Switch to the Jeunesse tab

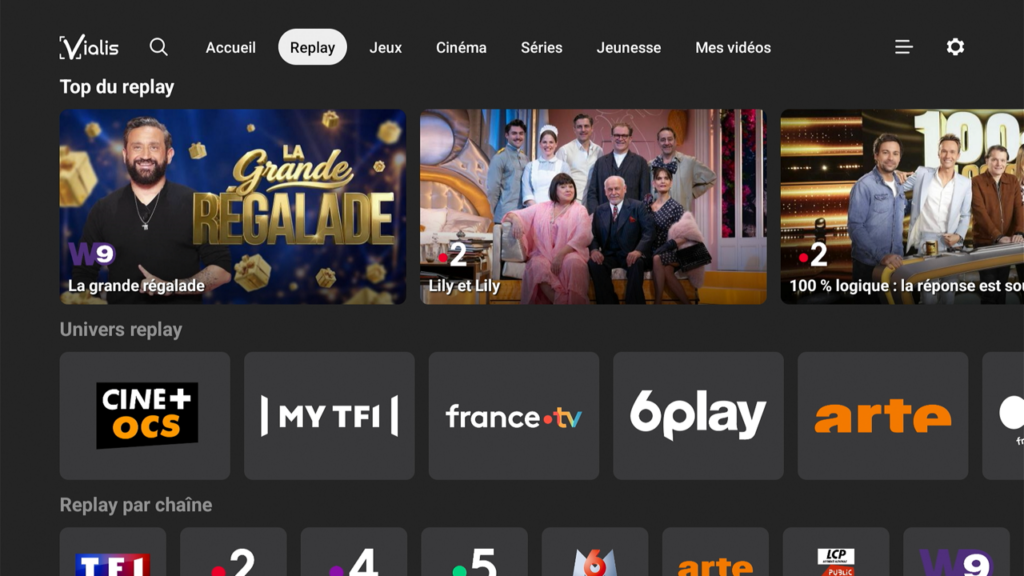coord(628,47)
